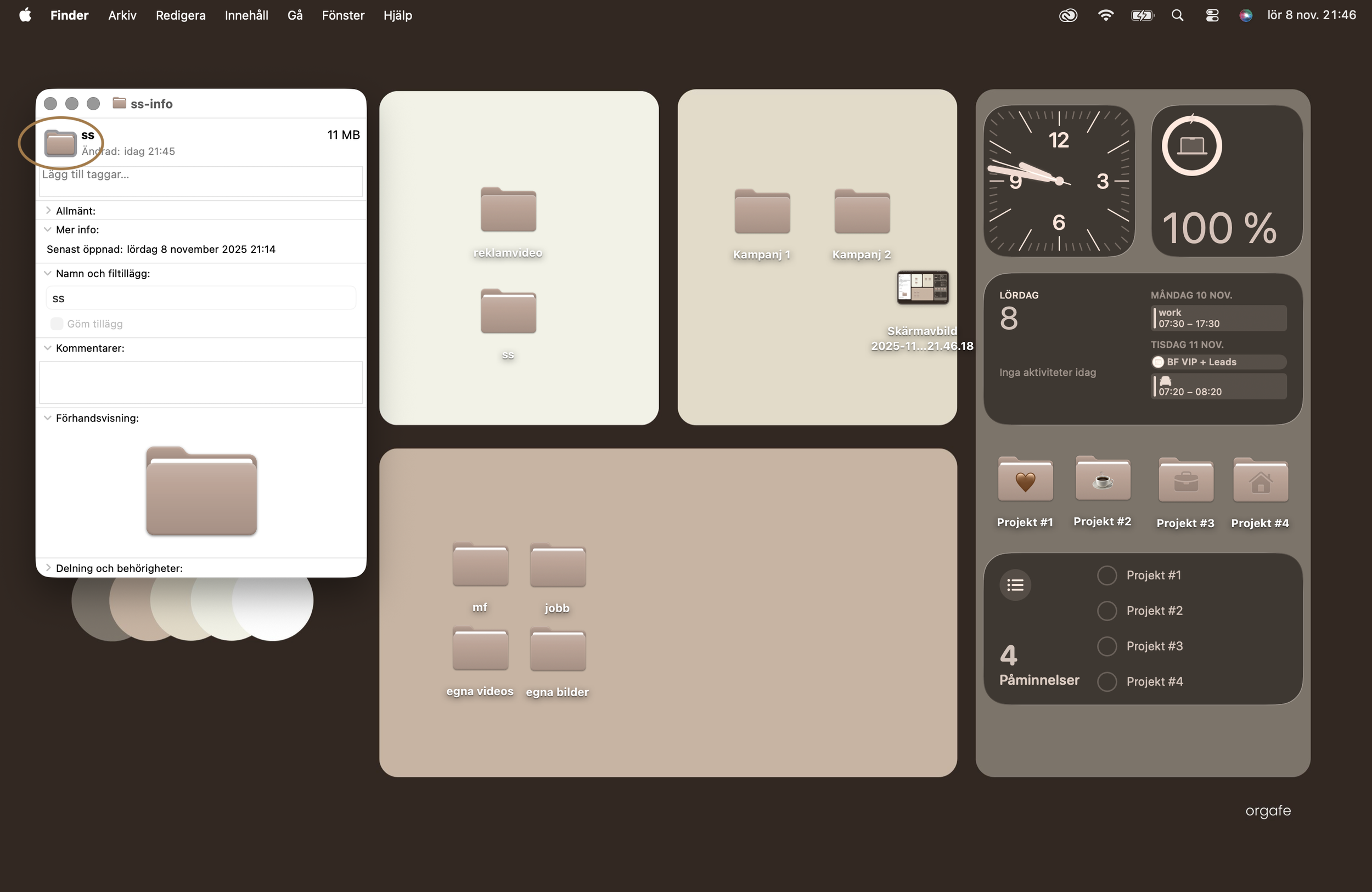Mark Projekt #3 reminder as done
Screen dimensions: 1372x892
pyautogui.click(x=1106, y=646)
